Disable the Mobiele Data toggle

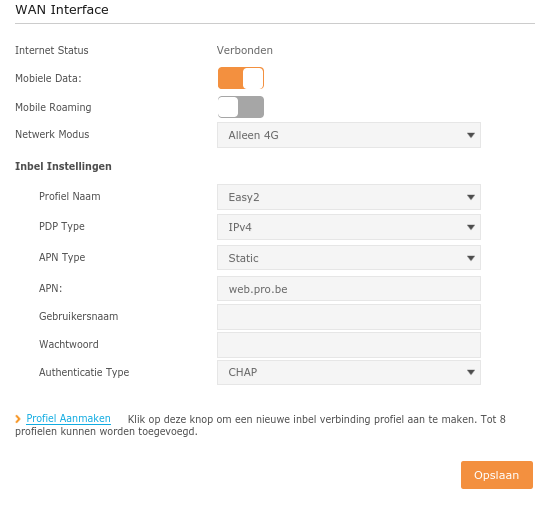(x=241, y=78)
